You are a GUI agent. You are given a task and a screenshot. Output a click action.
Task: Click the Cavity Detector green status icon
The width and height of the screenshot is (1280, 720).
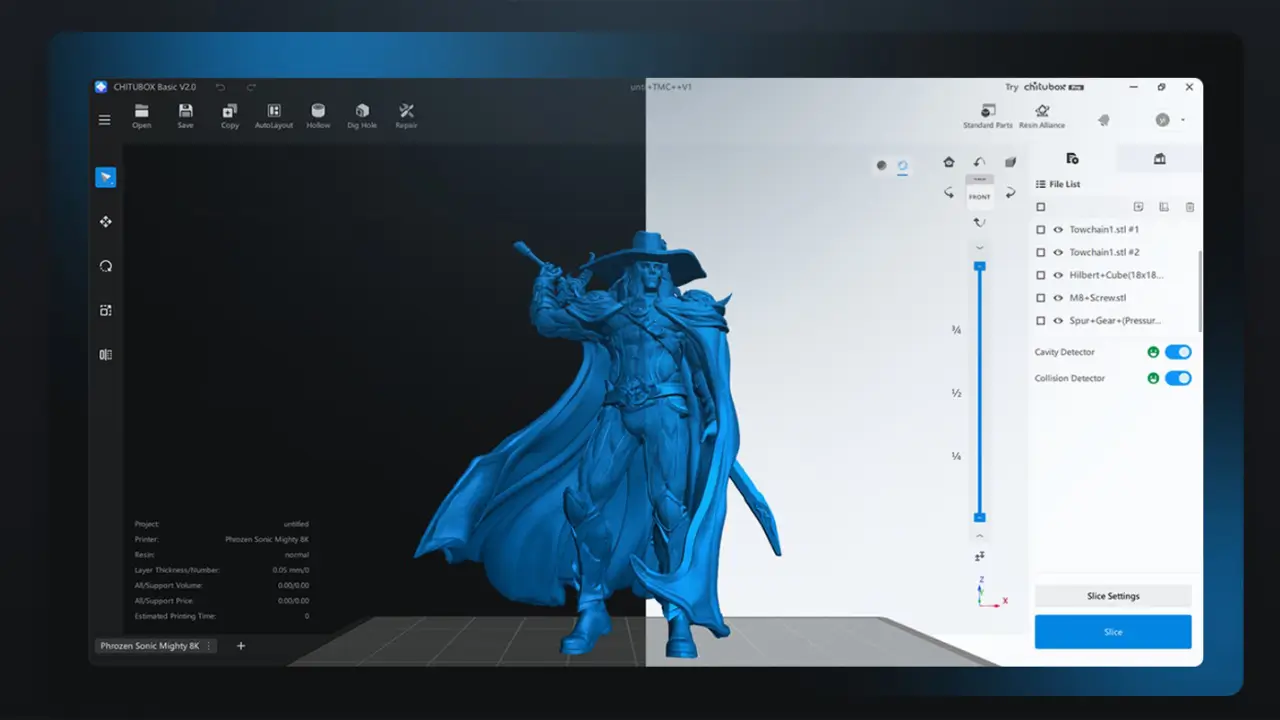point(1153,352)
